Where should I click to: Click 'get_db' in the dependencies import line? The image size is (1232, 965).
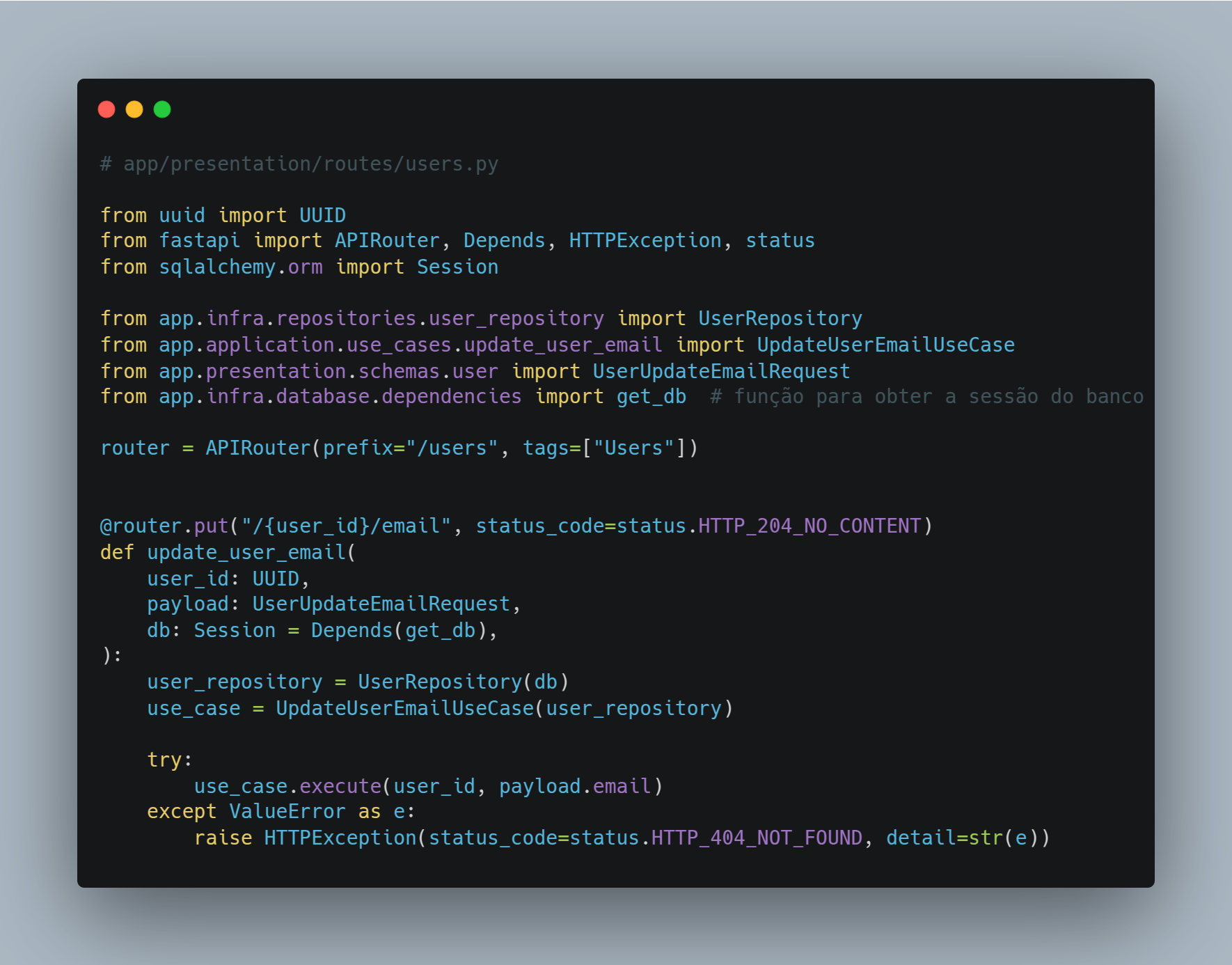[x=651, y=396]
